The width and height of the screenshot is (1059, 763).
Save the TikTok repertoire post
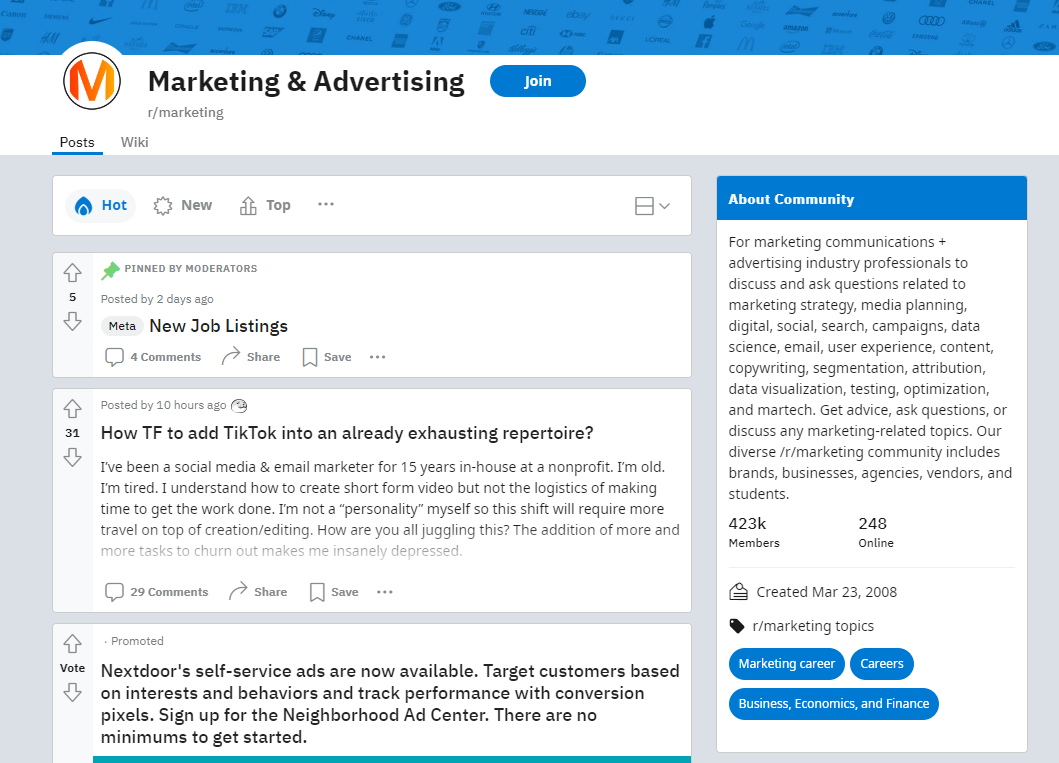click(332, 591)
